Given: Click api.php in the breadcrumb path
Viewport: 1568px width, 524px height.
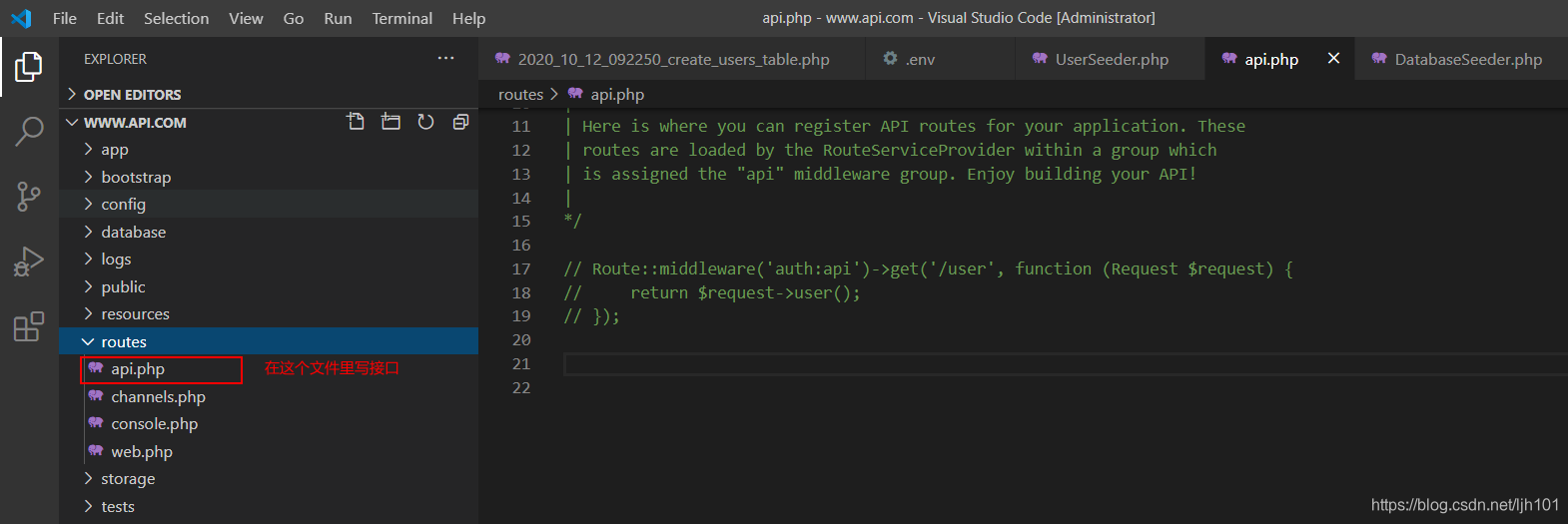Looking at the screenshot, I should pos(617,94).
